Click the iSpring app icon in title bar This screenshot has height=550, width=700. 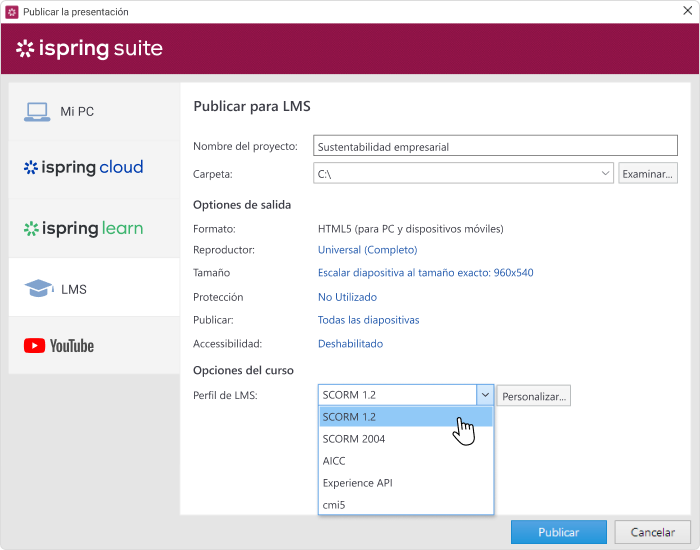point(12,12)
